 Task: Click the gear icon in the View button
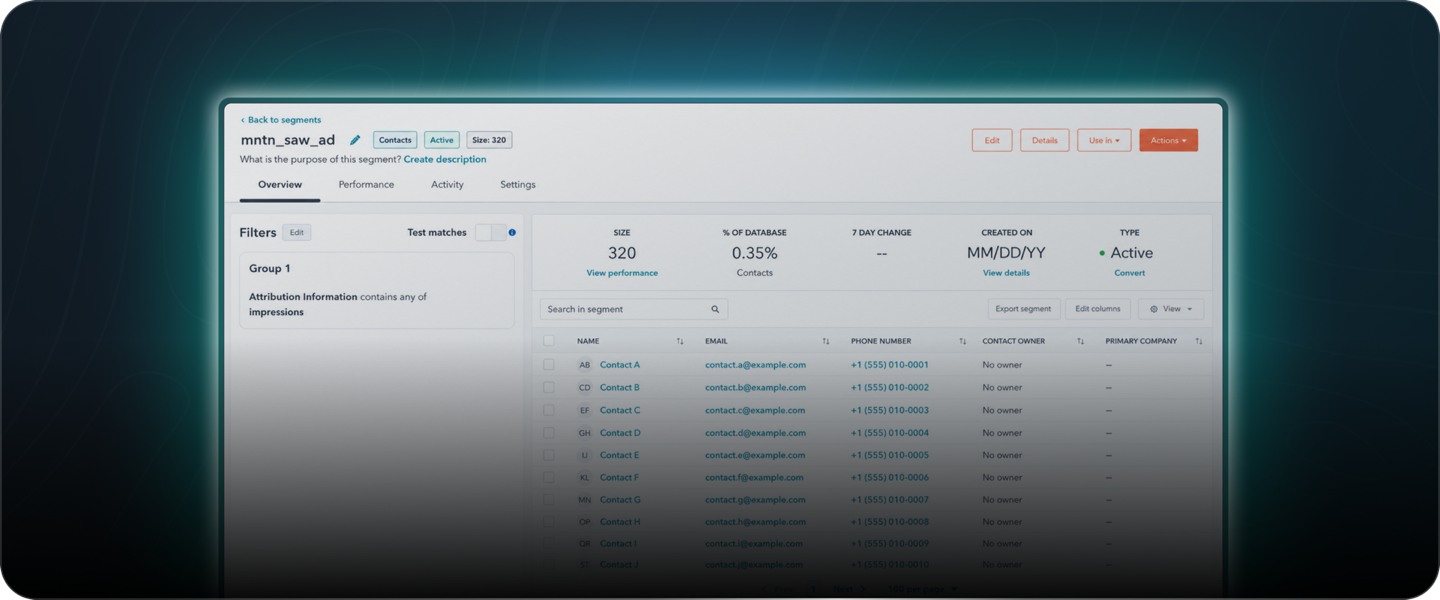coord(1154,309)
